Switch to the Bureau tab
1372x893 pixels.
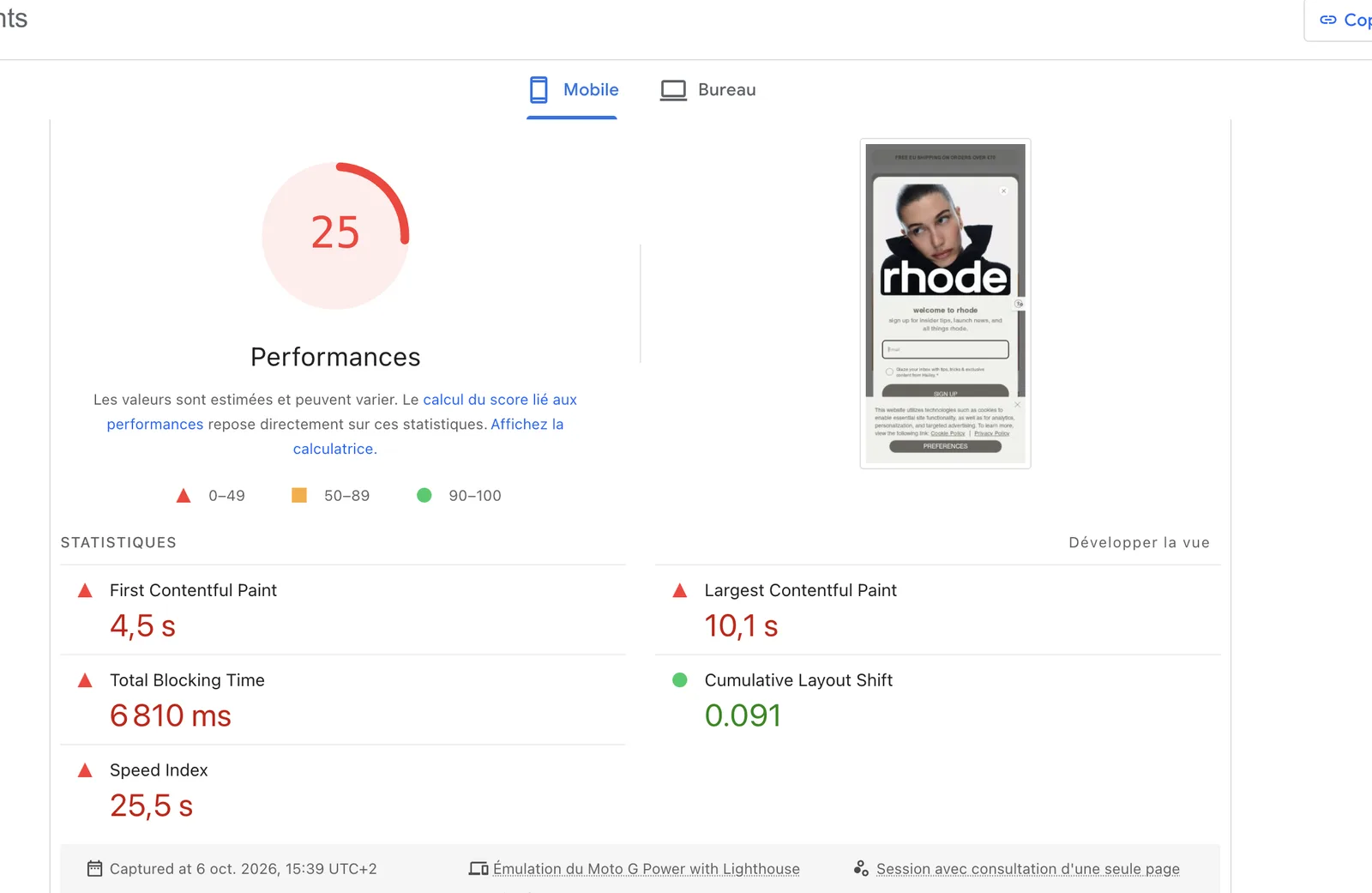click(x=708, y=90)
